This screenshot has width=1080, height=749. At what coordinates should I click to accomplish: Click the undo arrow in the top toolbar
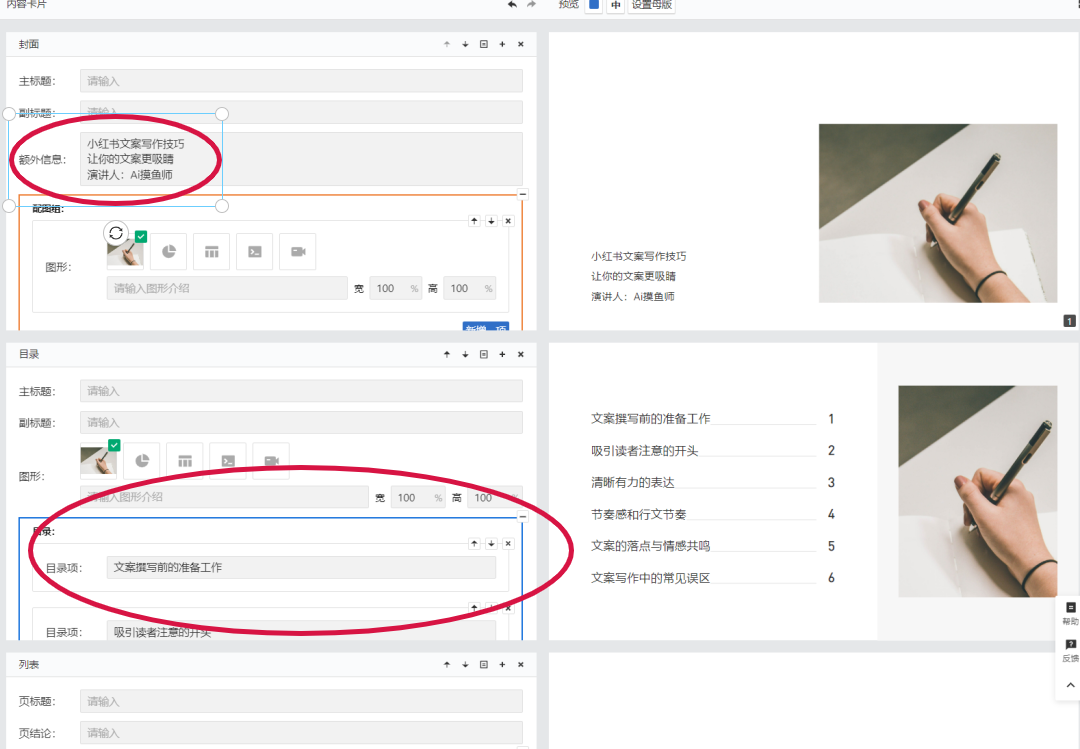(x=512, y=5)
